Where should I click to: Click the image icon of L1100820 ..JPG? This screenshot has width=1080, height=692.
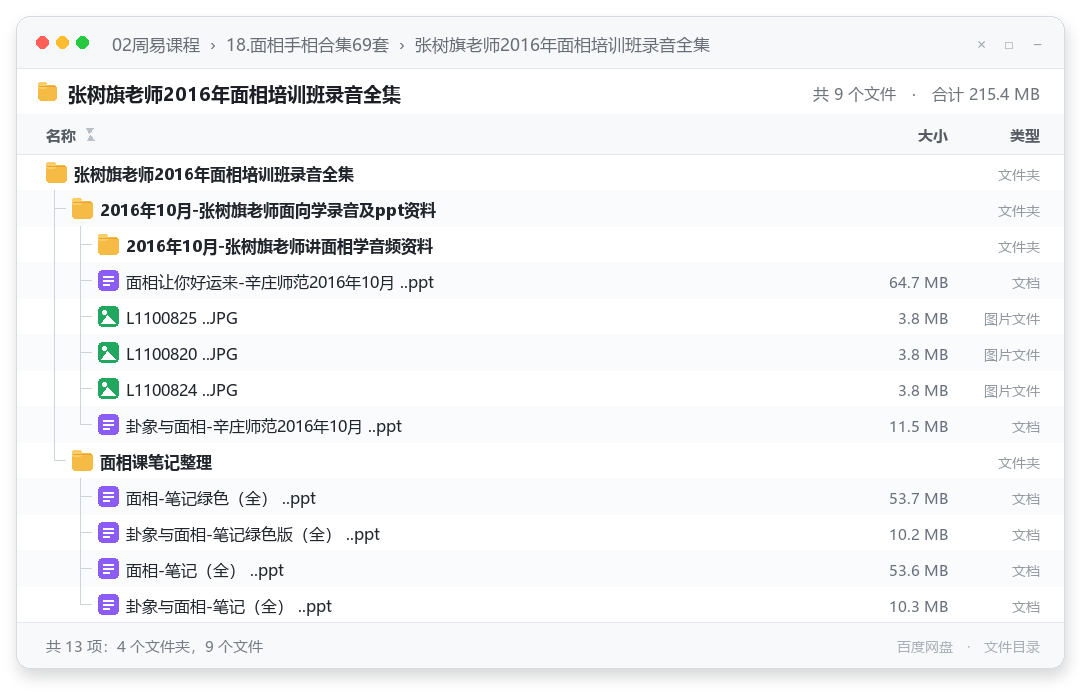tap(108, 353)
